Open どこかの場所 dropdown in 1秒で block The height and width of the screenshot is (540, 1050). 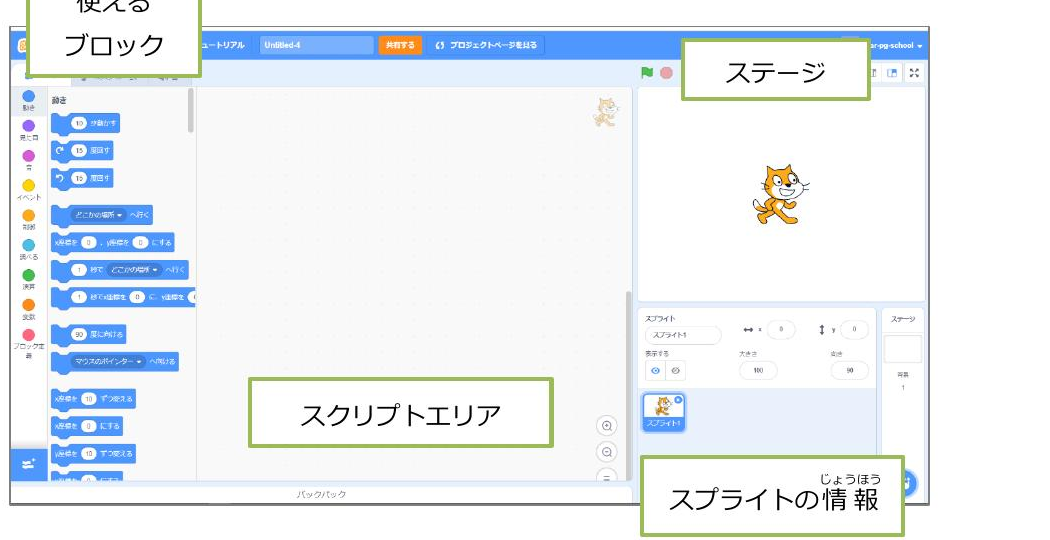pos(134,270)
